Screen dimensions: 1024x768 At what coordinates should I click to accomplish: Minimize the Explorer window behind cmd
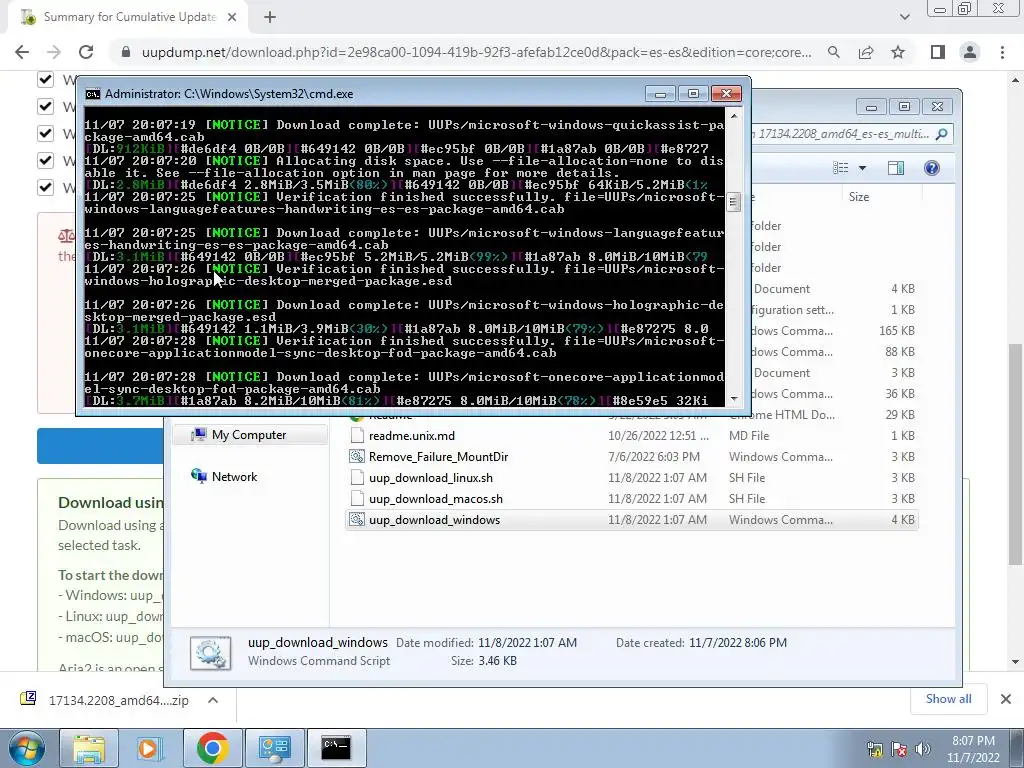pos(871,106)
